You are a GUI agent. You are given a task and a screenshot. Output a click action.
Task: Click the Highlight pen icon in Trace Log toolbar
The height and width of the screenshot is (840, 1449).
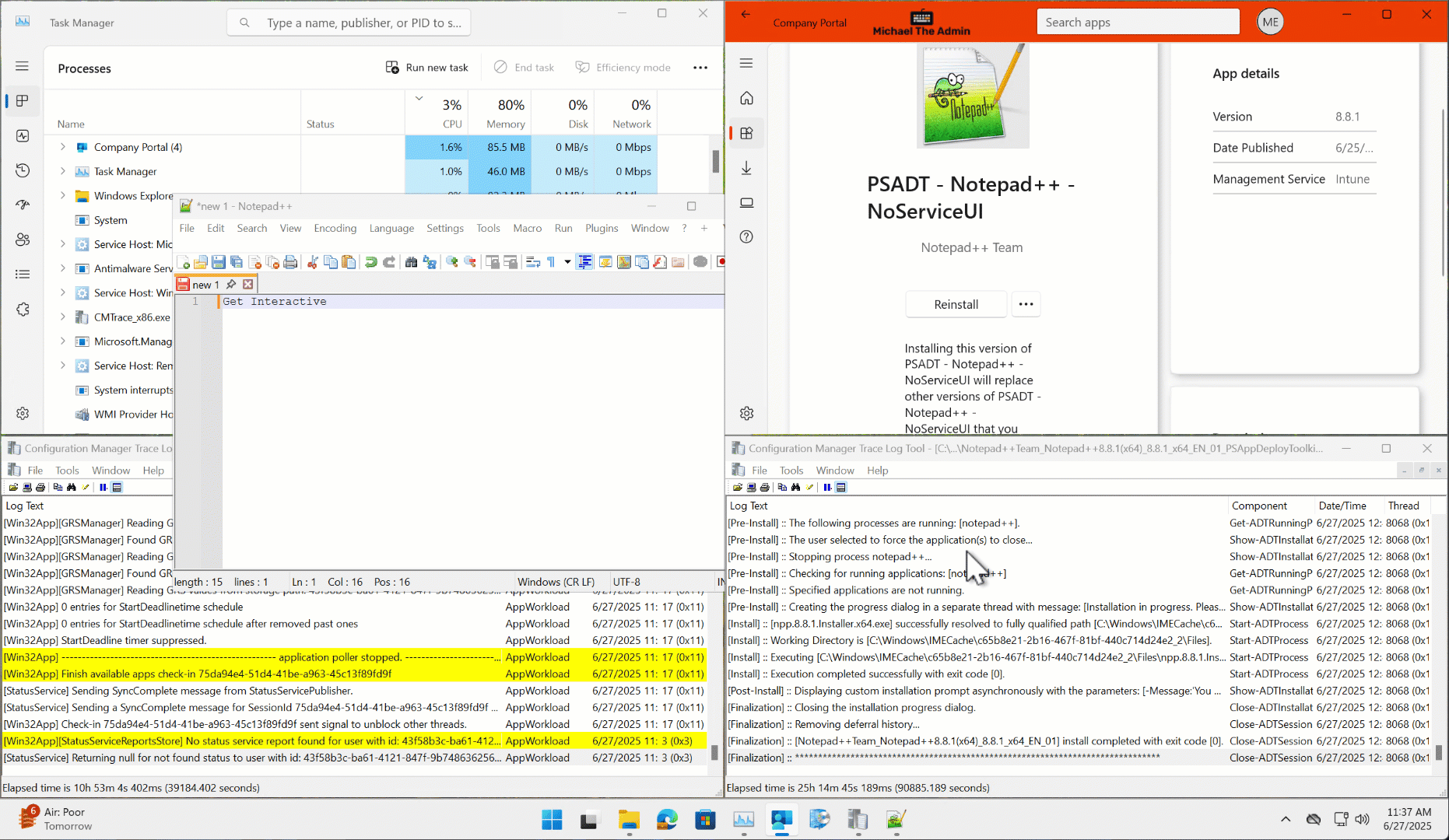(809, 488)
